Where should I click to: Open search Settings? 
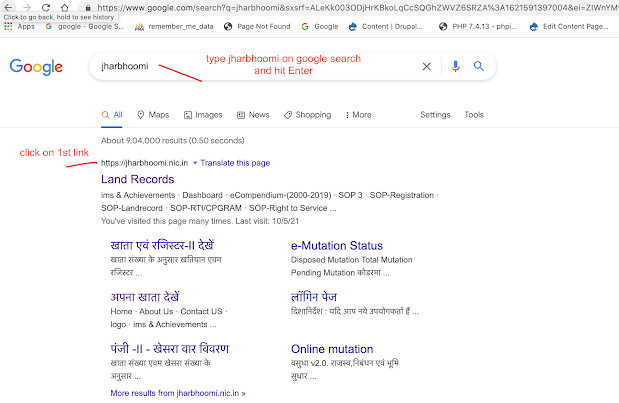435,115
